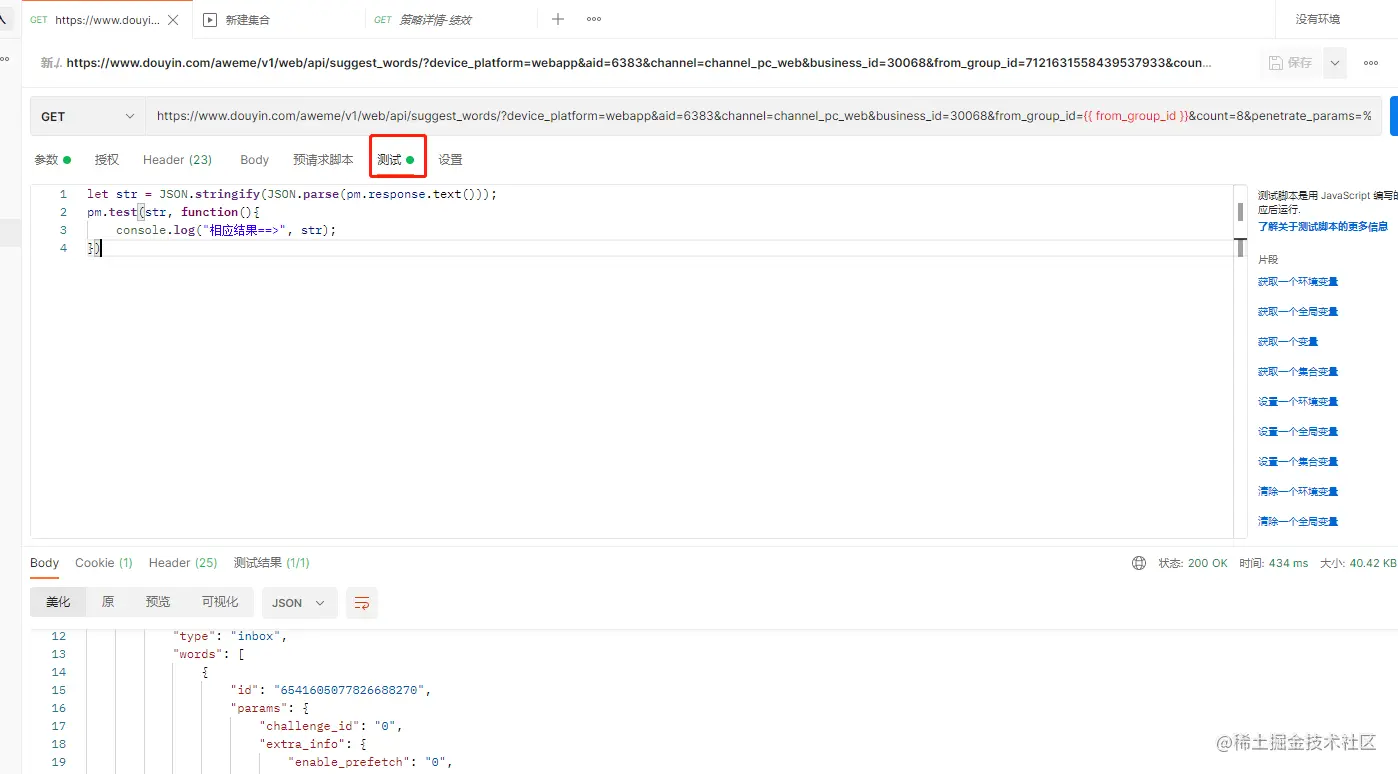
Task: Insert snippet 获取一个变量
Action: point(1288,342)
